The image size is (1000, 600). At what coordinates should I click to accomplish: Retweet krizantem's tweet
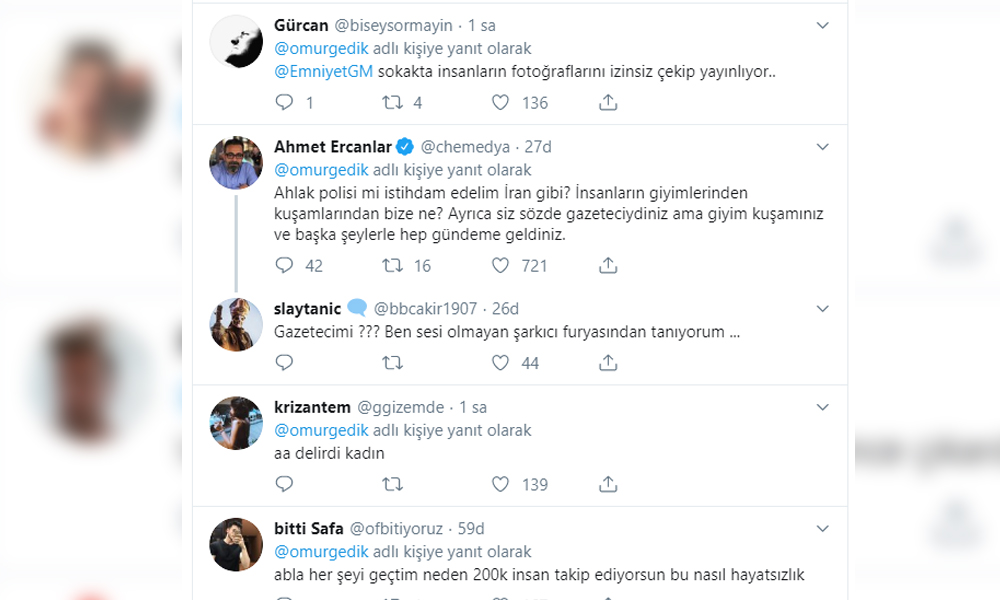(393, 484)
